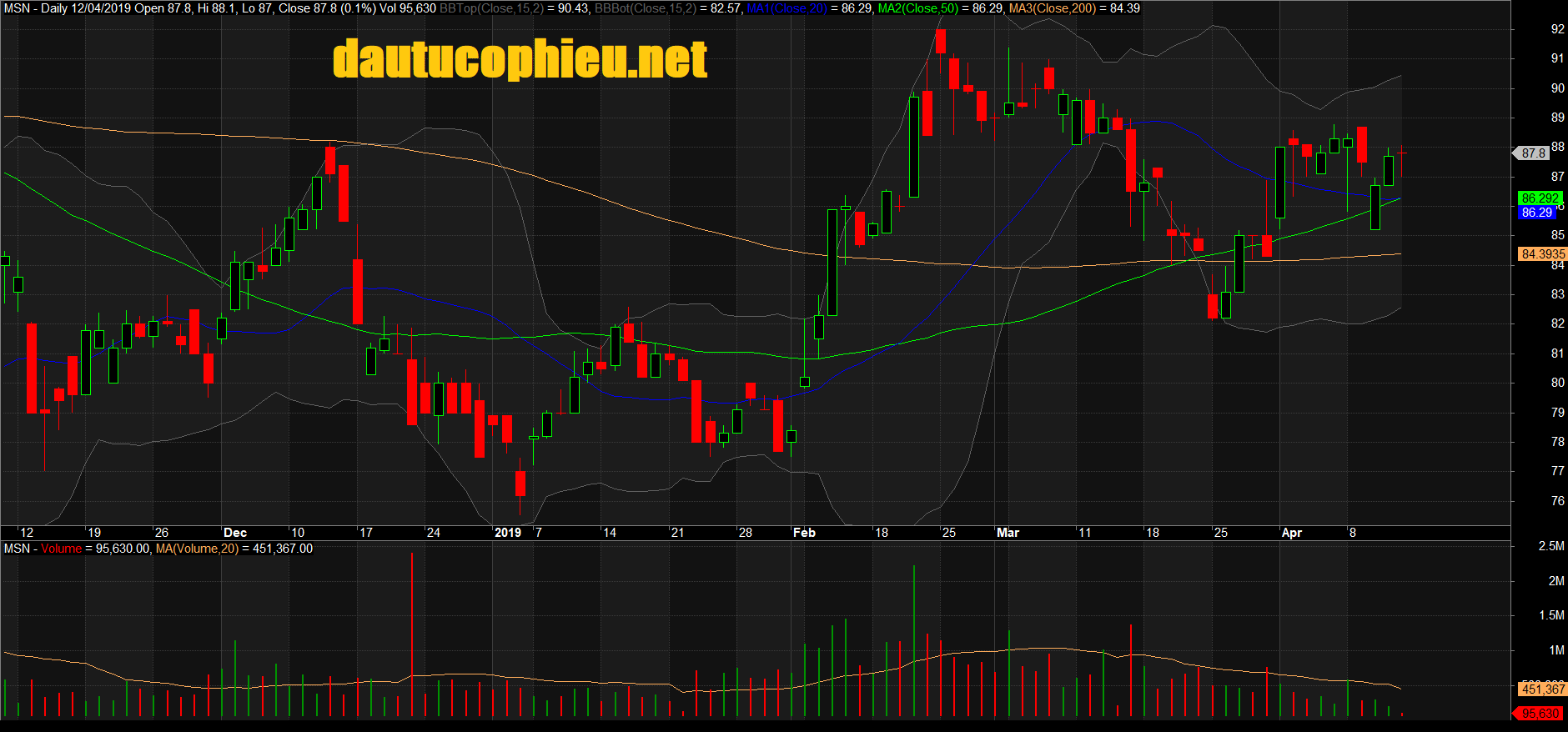Click the tallest red volume bar
1568x732 pixels.
tap(411, 634)
